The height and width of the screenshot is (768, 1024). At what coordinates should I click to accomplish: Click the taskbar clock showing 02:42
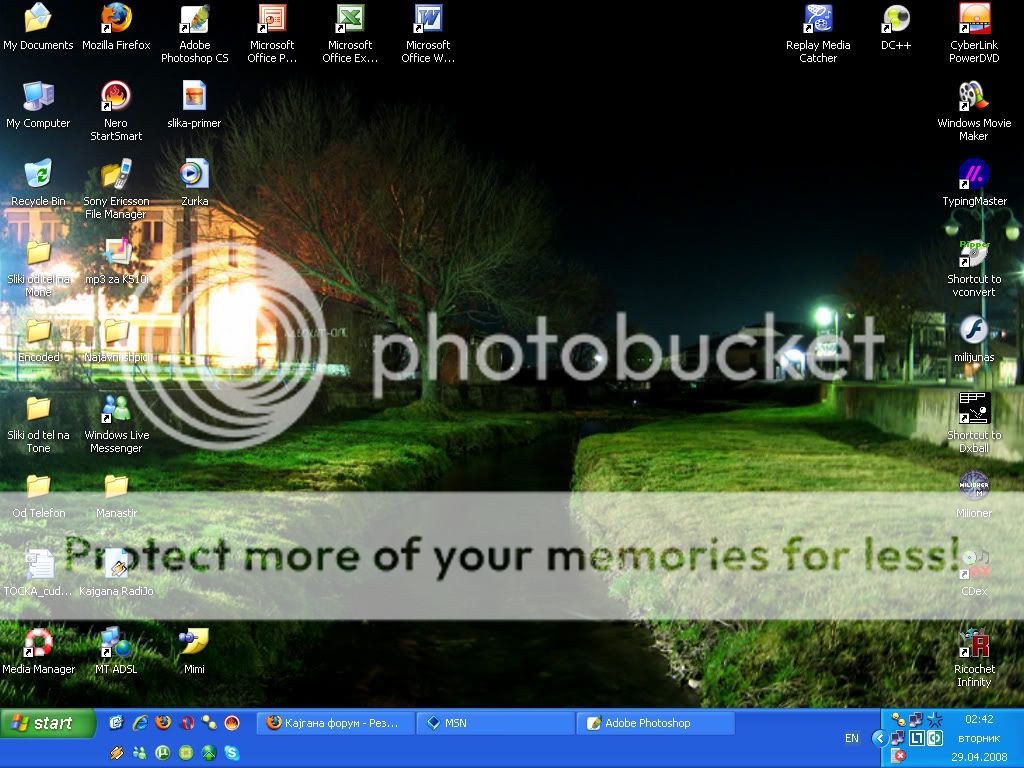tap(979, 719)
